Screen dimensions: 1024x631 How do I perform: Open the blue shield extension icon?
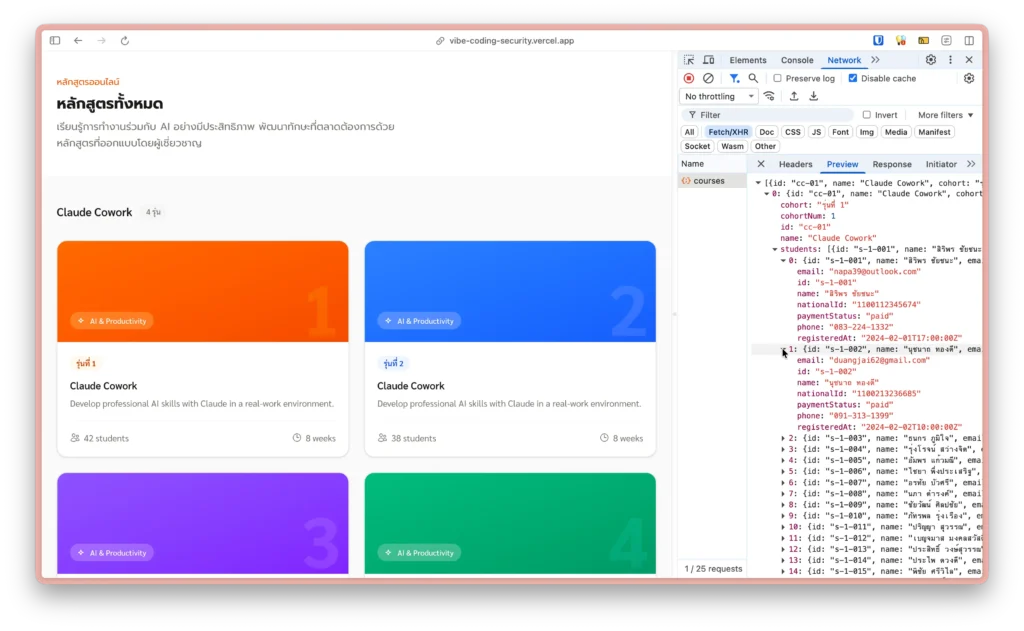click(878, 40)
